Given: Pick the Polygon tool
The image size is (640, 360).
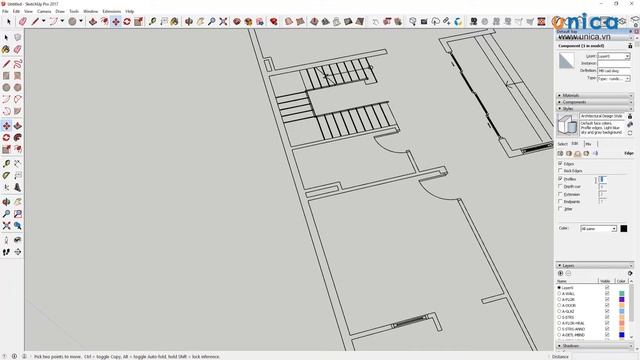Looking at the screenshot, I should [18, 88].
